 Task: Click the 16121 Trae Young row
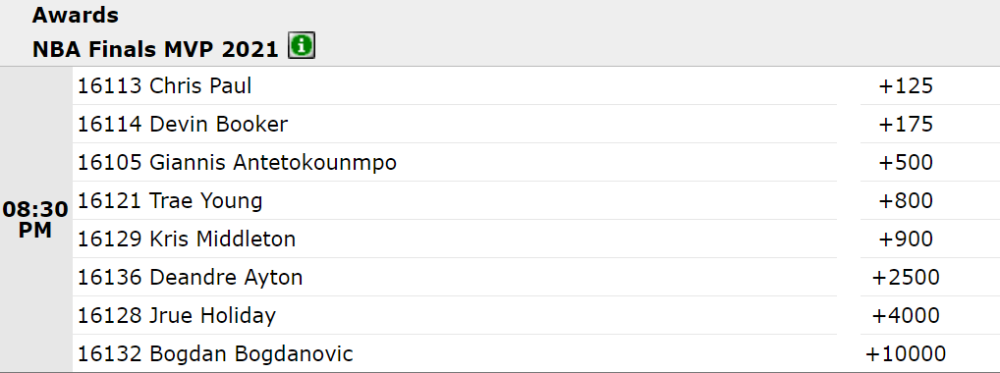[455, 201]
